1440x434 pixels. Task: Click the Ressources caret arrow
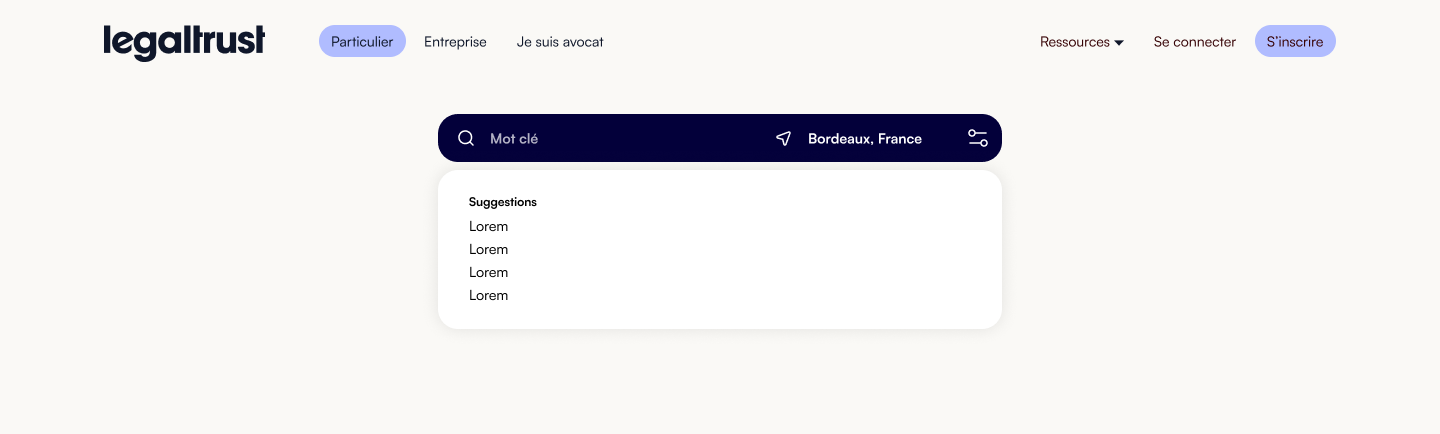click(x=1119, y=43)
